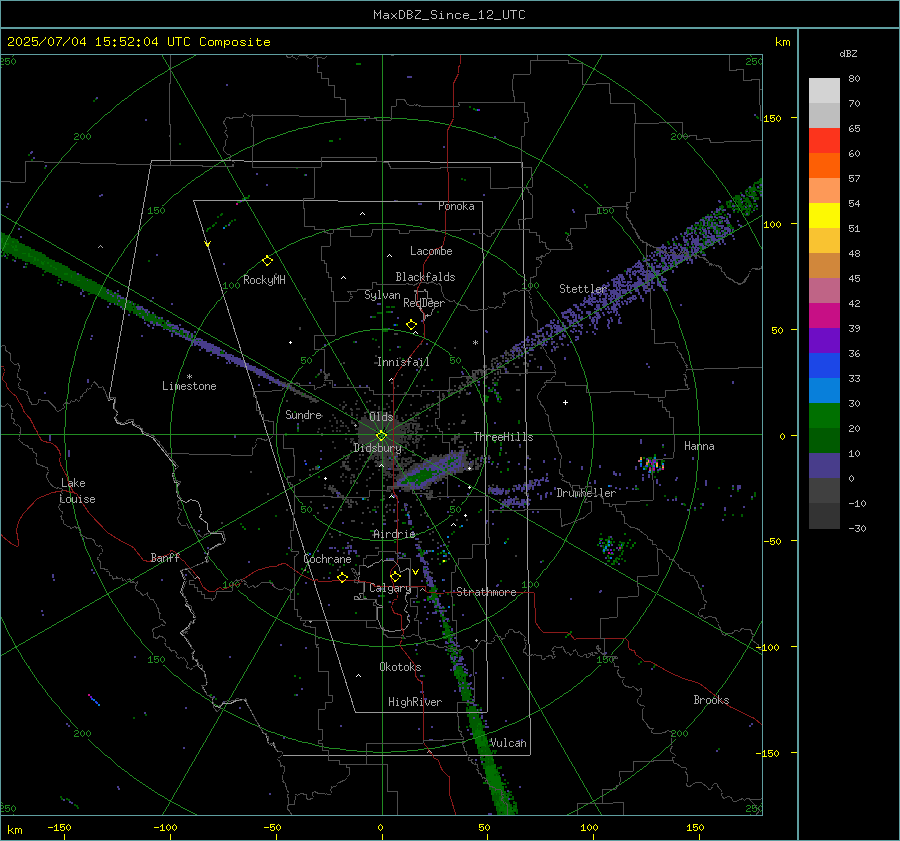Pick the light gray 70-80 dBZ swatch
The height and width of the screenshot is (841, 900).
(x=824, y=91)
